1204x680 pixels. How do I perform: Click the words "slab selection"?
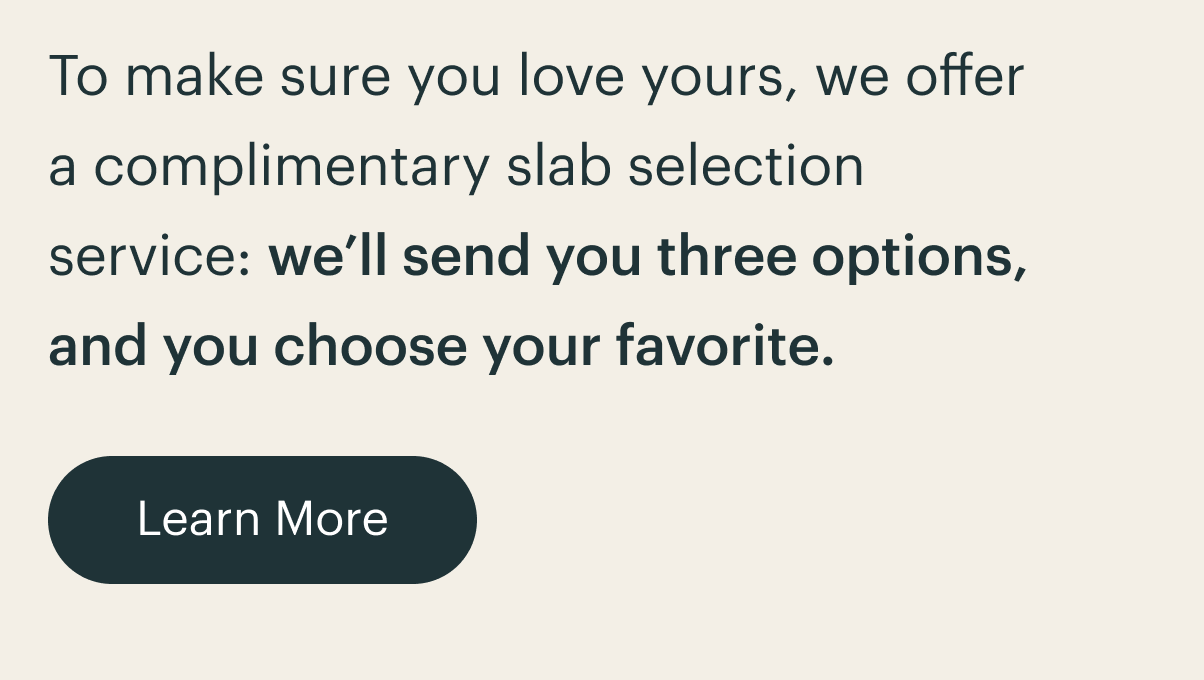tap(685, 166)
